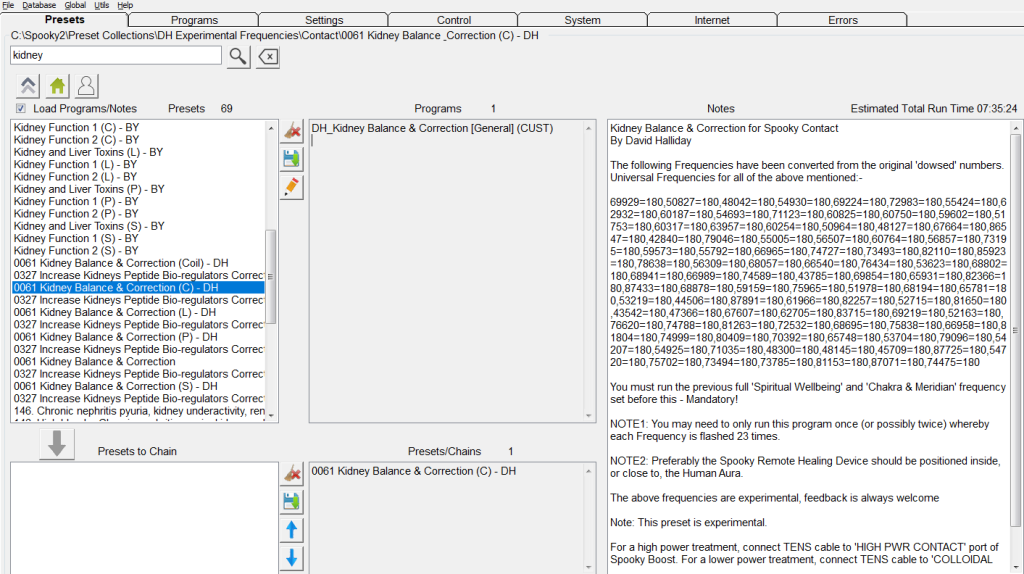This screenshot has height=574, width=1024.
Task: Move chain preset down with blue arrow
Action: point(292,558)
